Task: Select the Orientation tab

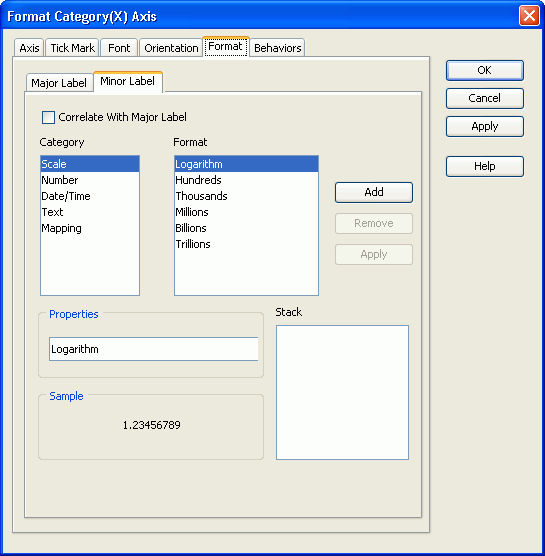Action: pos(171,48)
